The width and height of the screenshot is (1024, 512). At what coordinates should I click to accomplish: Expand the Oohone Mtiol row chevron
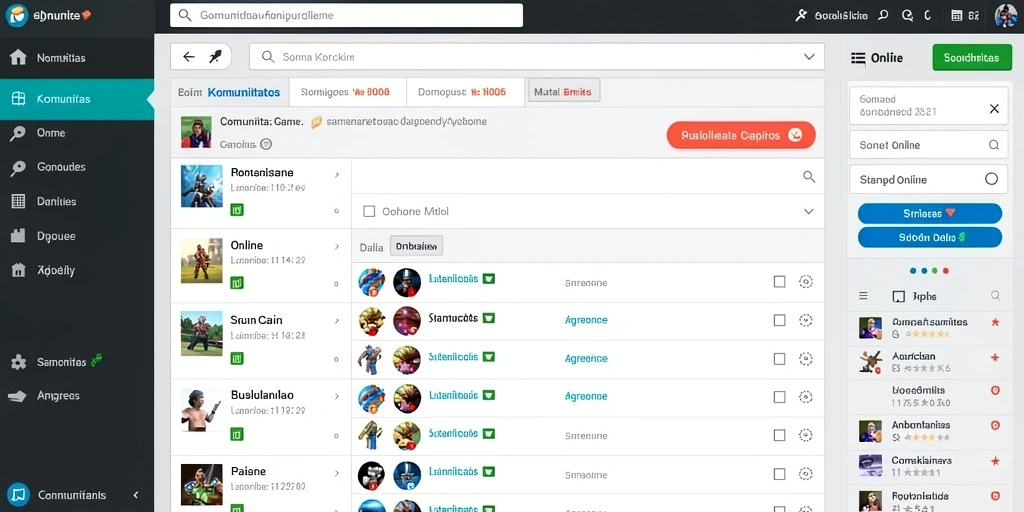pos(808,212)
